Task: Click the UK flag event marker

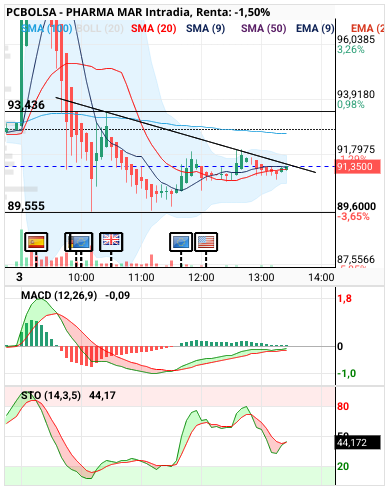Action: [x=111, y=242]
